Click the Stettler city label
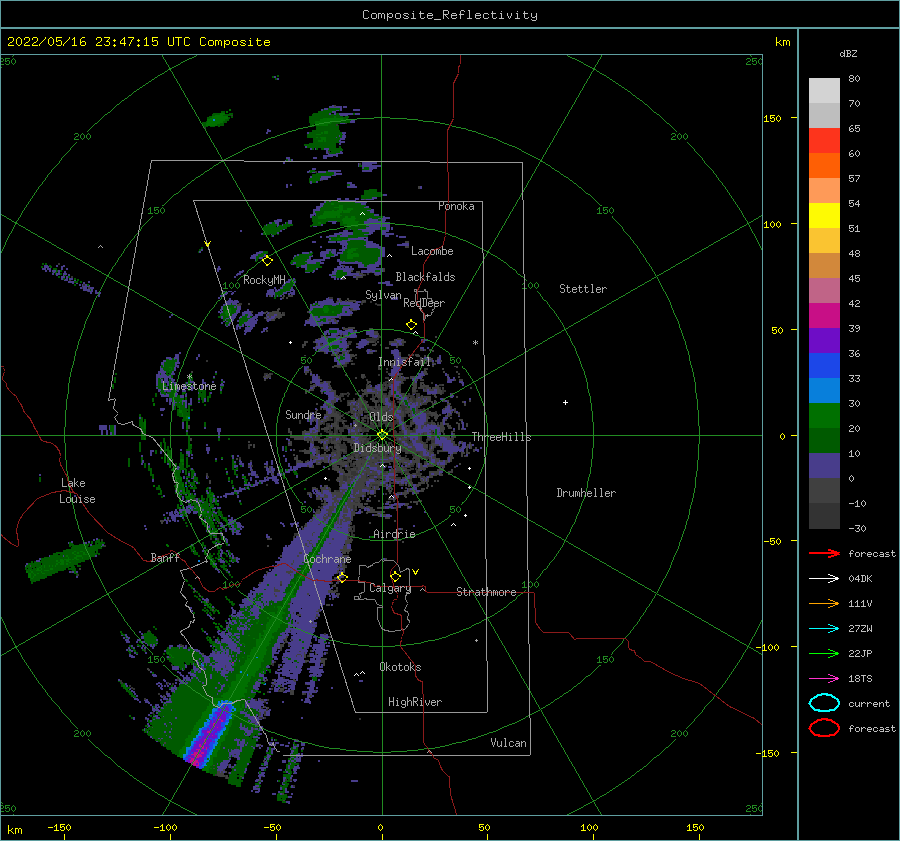900x841 pixels. 583,289
